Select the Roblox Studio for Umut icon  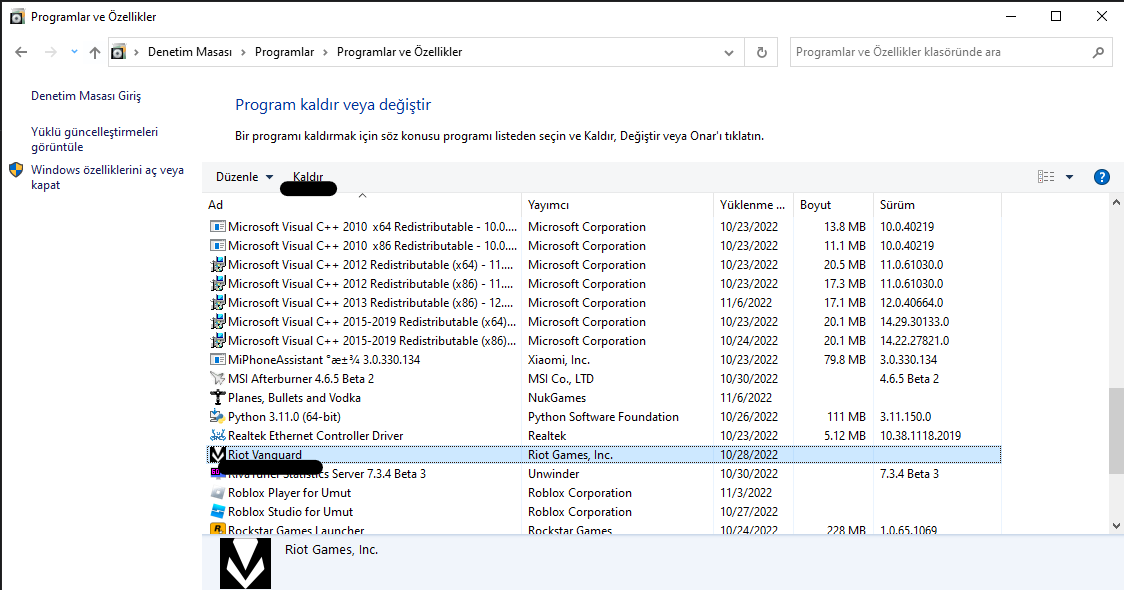218,512
